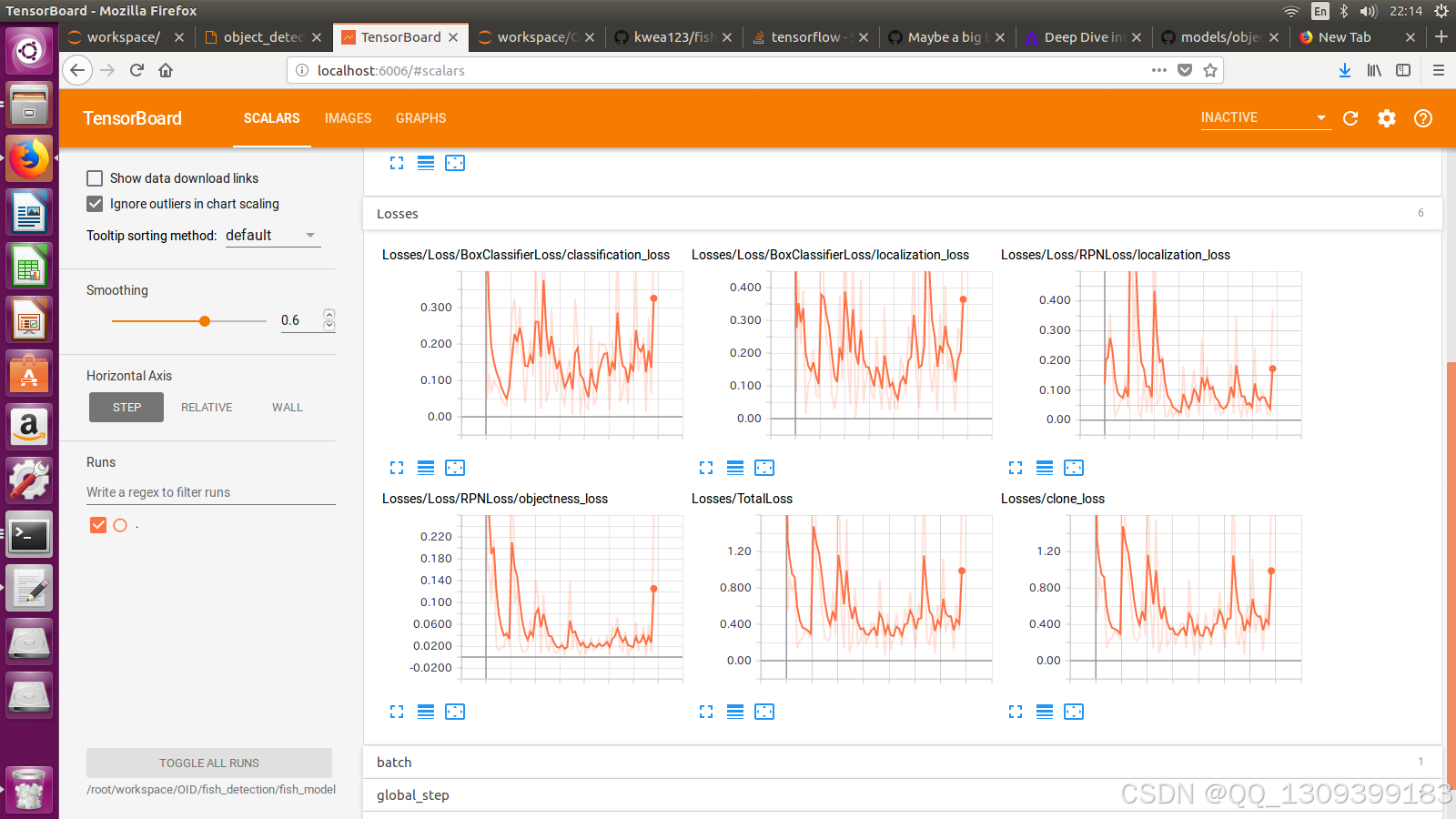
Task: Select the run's radio circle
Action: (x=120, y=525)
